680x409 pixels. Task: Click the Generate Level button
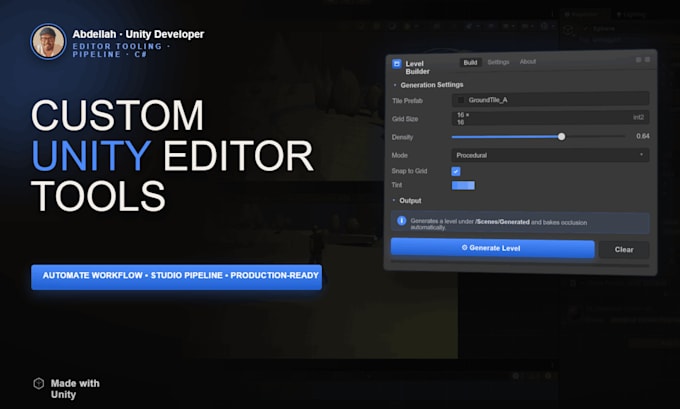[492, 248]
